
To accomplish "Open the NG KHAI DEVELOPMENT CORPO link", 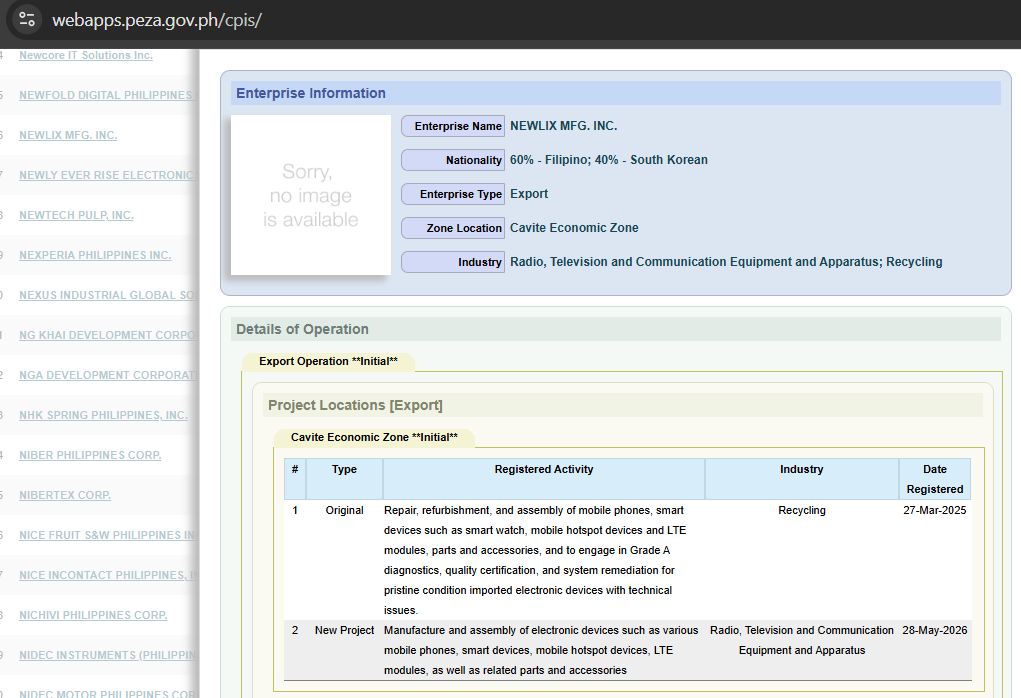I will click(x=107, y=335).
